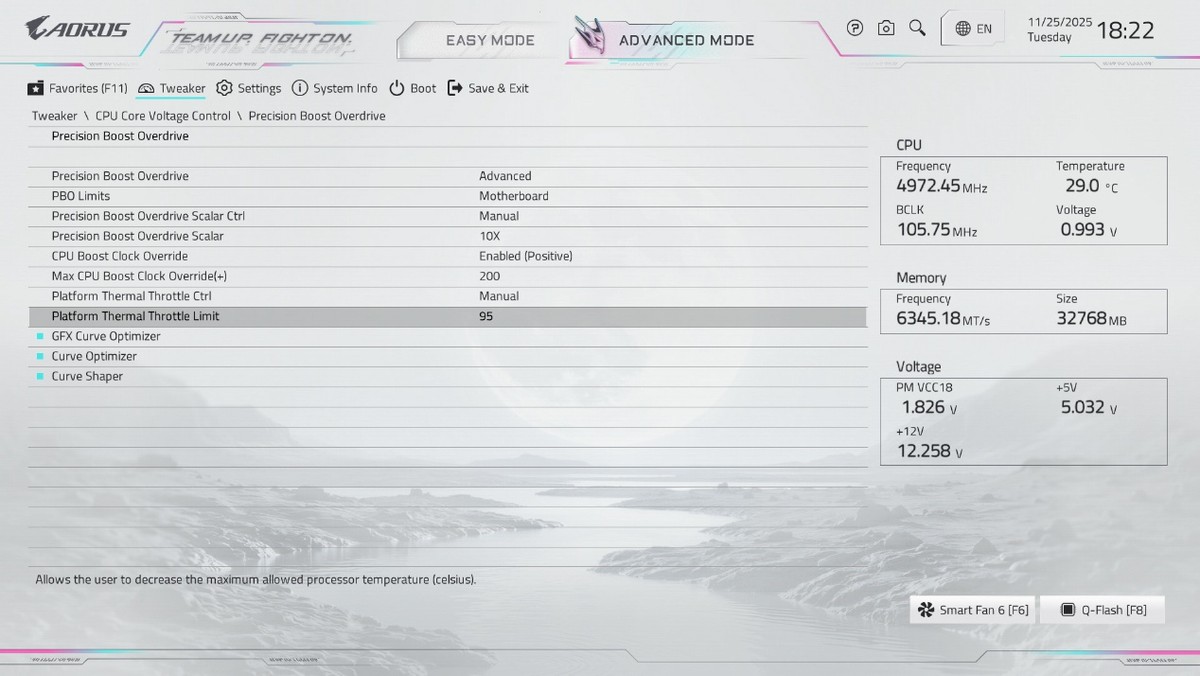Launch Q-Flash [F8] button
This screenshot has width=1200, height=676.
pyautogui.click(x=1103, y=610)
